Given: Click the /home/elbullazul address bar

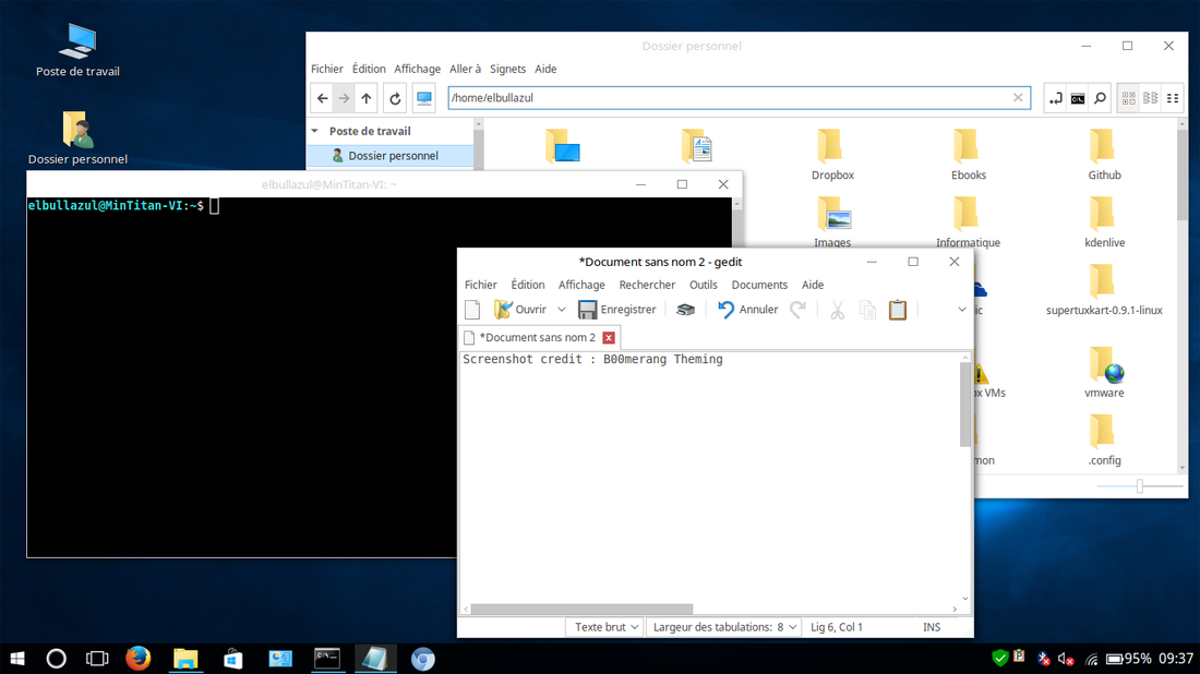Looking at the screenshot, I should point(700,97).
